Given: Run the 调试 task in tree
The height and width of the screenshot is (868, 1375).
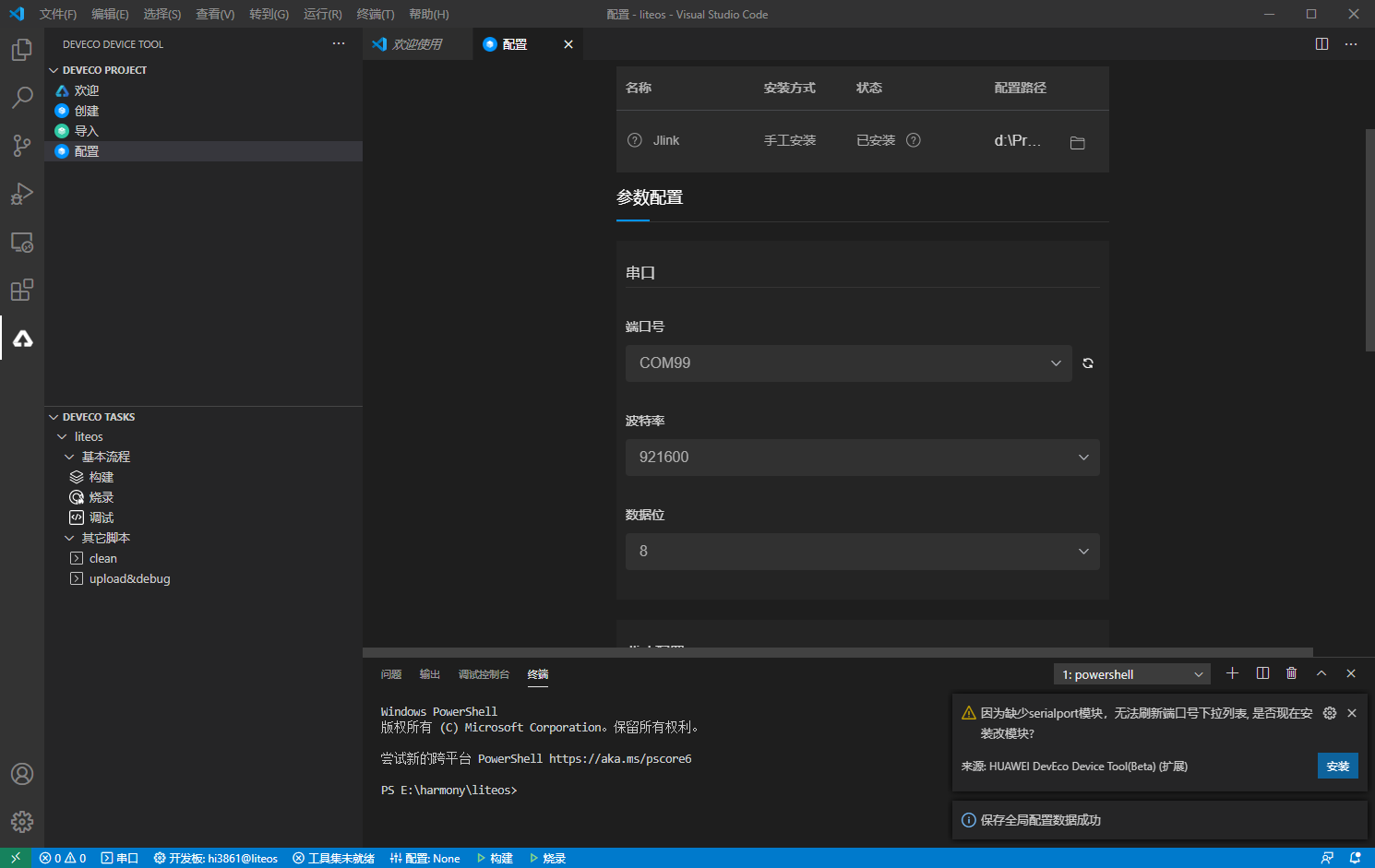Looking at the screenshot, I should (102, 517).
